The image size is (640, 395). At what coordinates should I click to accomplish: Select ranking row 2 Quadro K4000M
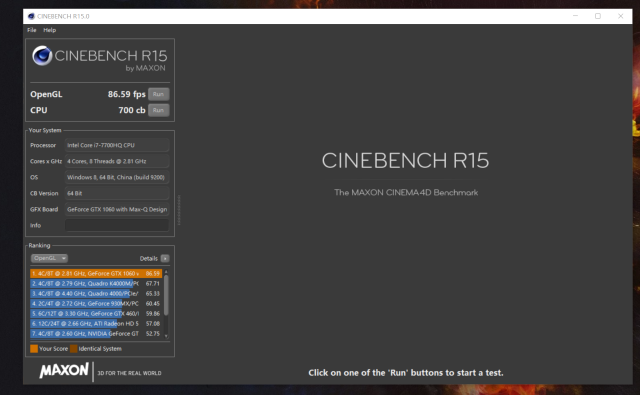[x=96, y=284]
